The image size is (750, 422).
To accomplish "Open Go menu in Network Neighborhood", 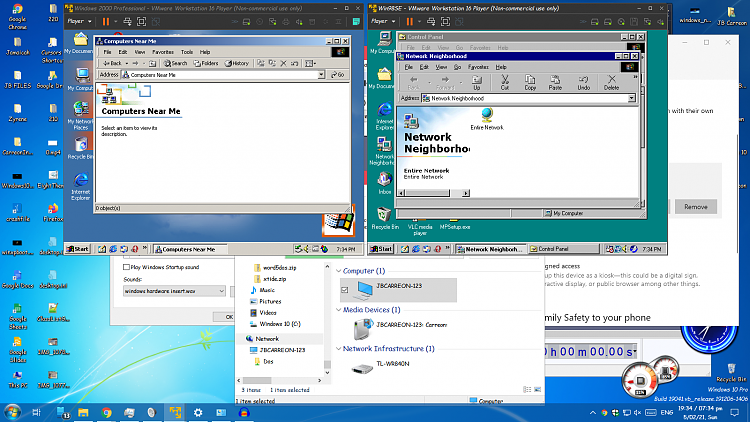I will [457, 67].
